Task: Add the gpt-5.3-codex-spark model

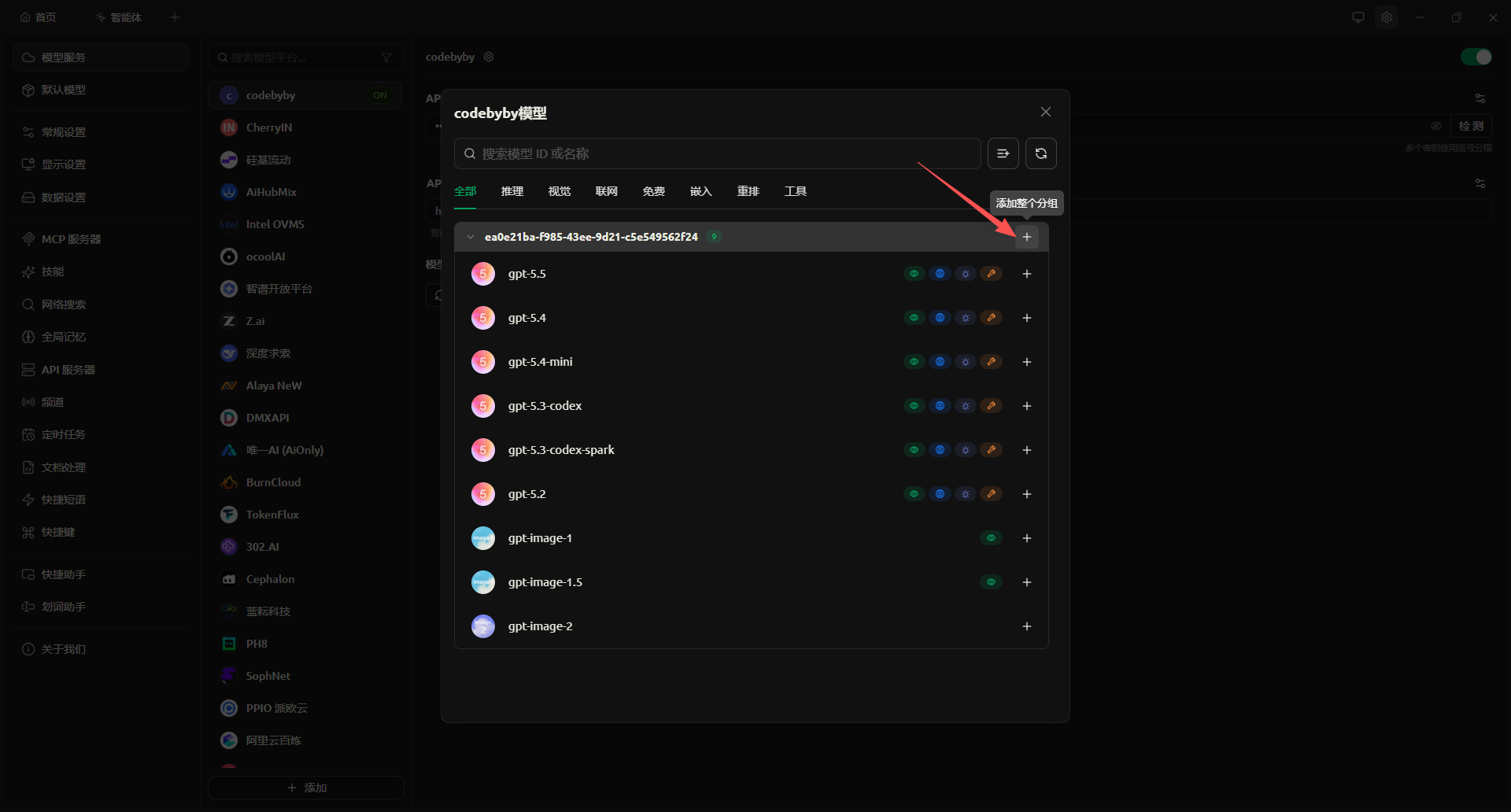Action: click(1026, 450)
